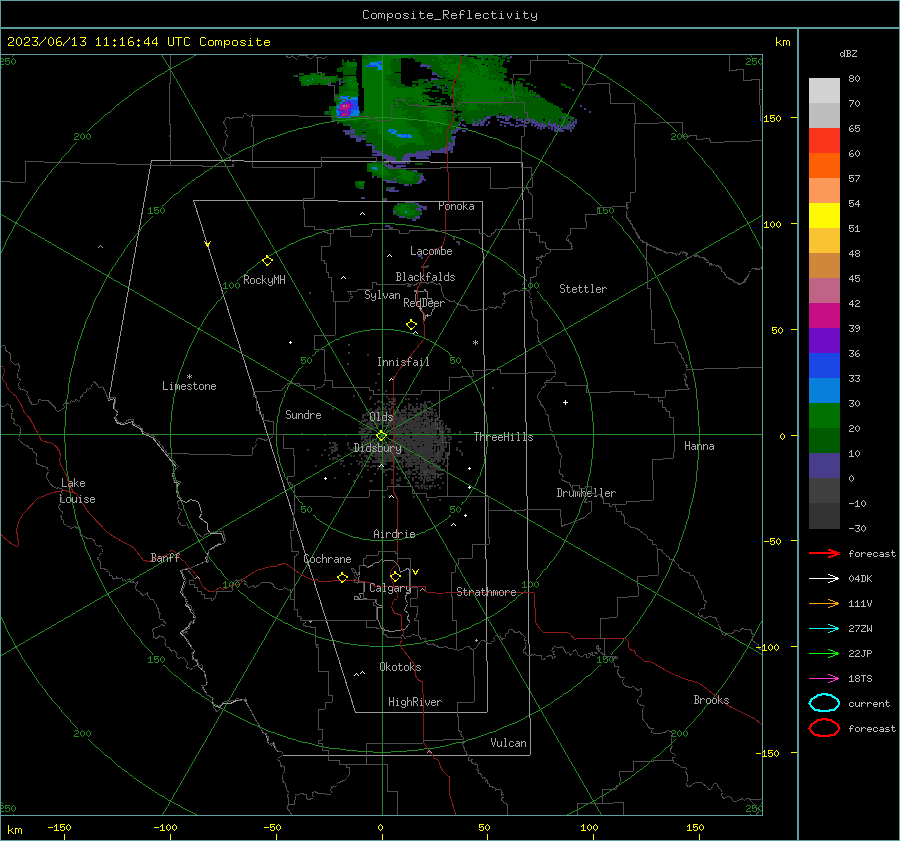Click the asterisk marker above Limestone
The height and width of the screenshot is (841, 900).
click(x=189, y=377)
